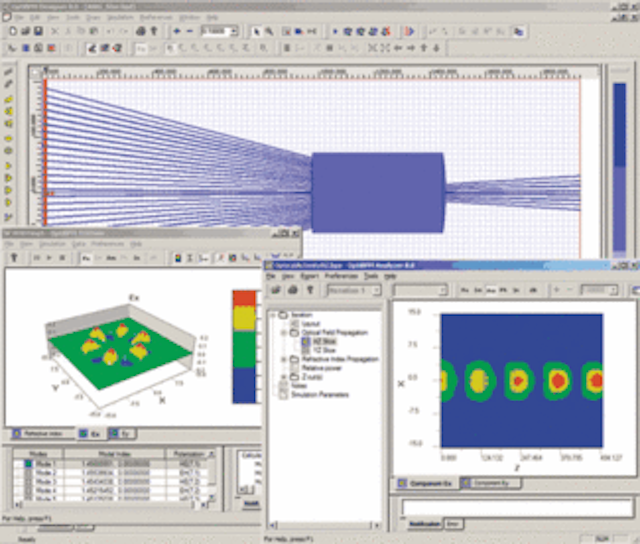
Task: Click the right arrow pan icon in second toolbar
Action: pyautogui.click(x=411, y=48)
